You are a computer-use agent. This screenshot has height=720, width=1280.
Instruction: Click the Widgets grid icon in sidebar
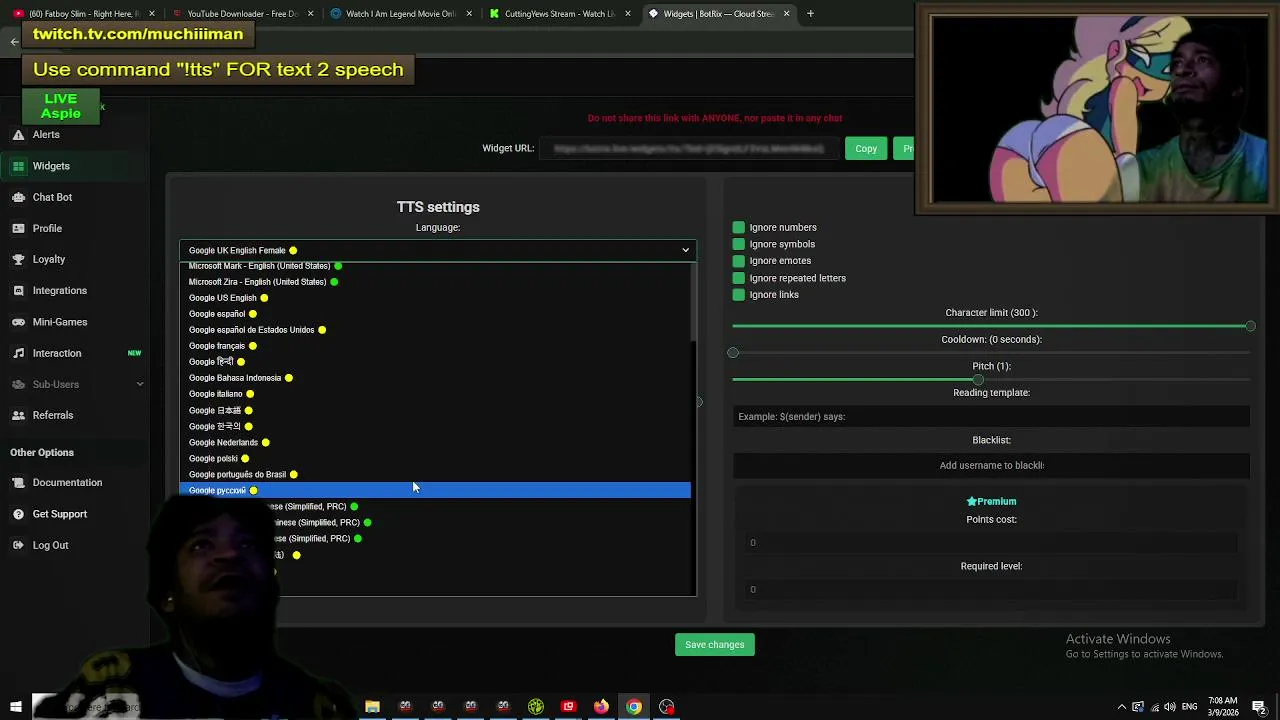(x=19, y=166)
